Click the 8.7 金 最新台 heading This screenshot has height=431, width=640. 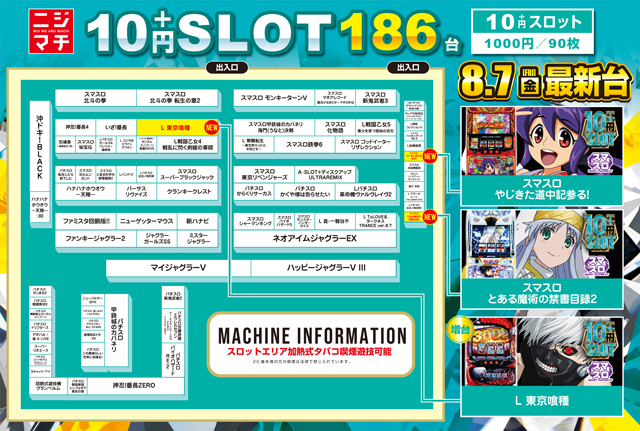[x=545, y=82]
